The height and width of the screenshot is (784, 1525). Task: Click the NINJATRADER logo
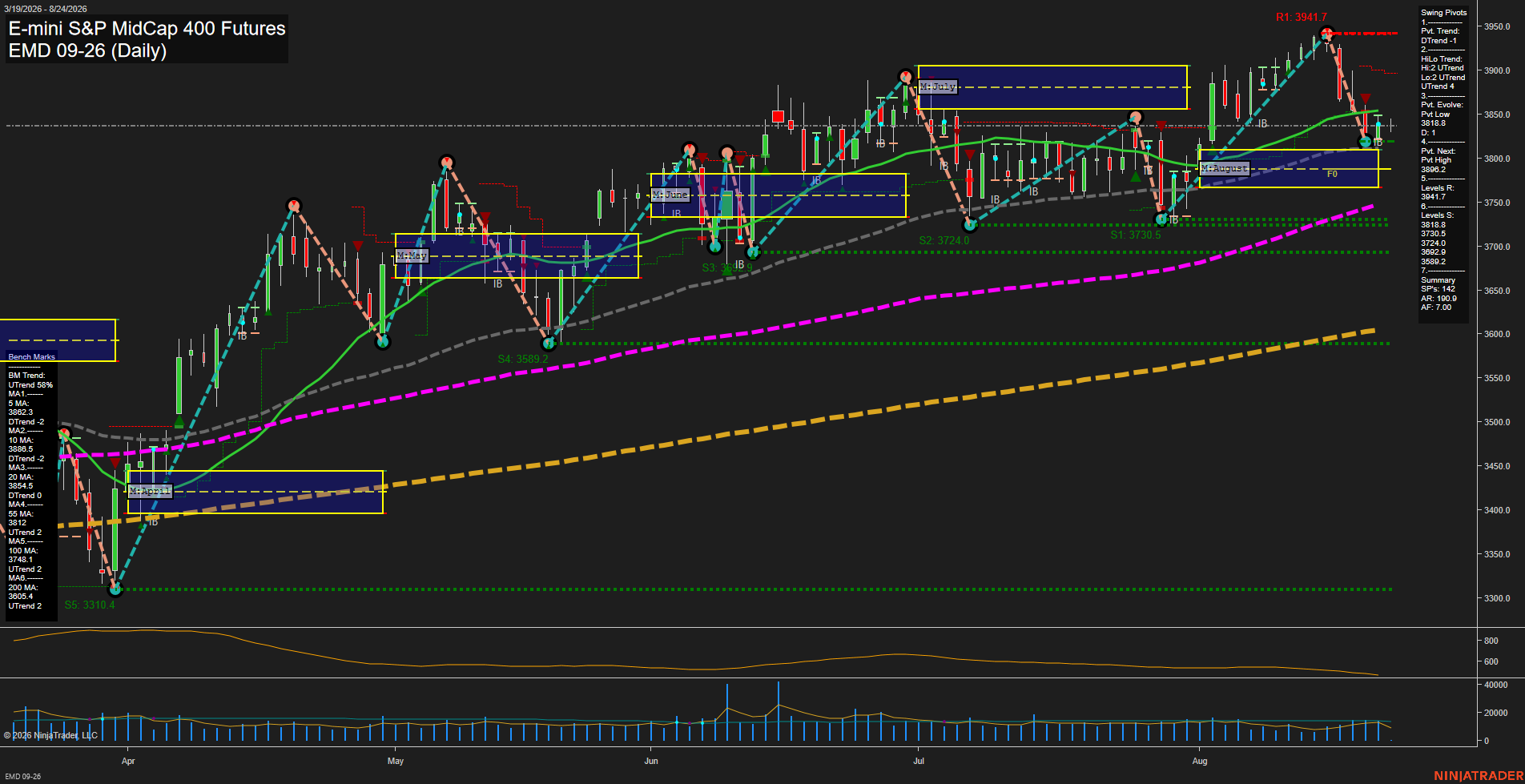[1479, 776]
